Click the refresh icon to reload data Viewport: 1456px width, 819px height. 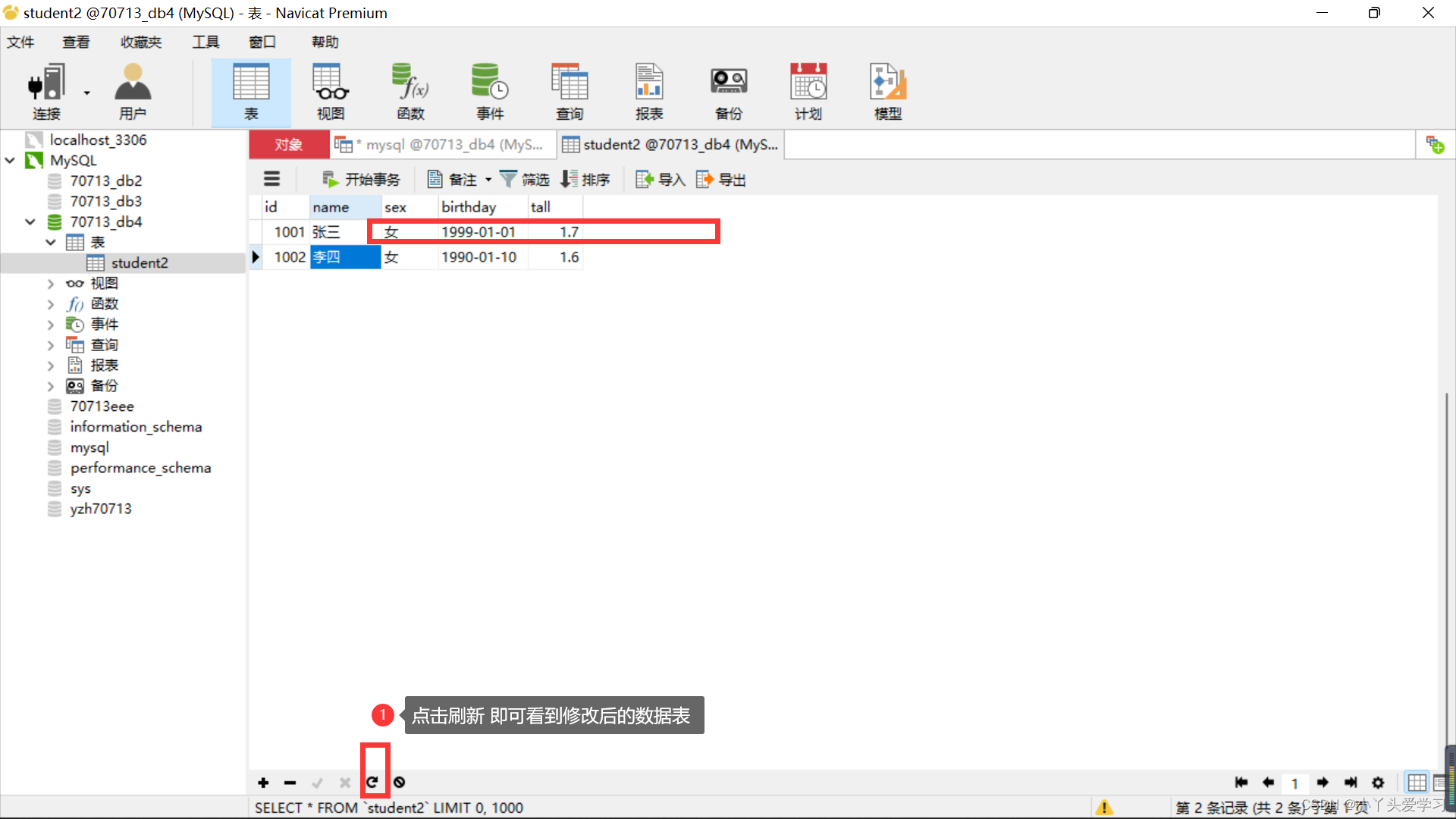(371, 782)
